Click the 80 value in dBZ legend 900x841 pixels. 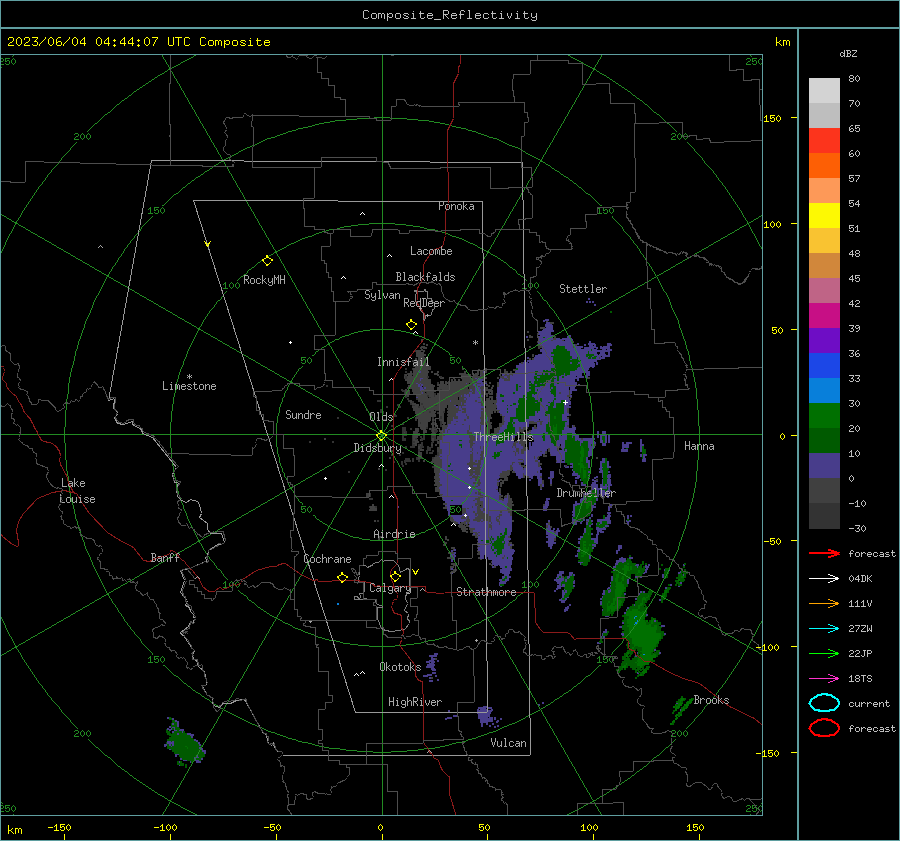[x=854, y=79]
